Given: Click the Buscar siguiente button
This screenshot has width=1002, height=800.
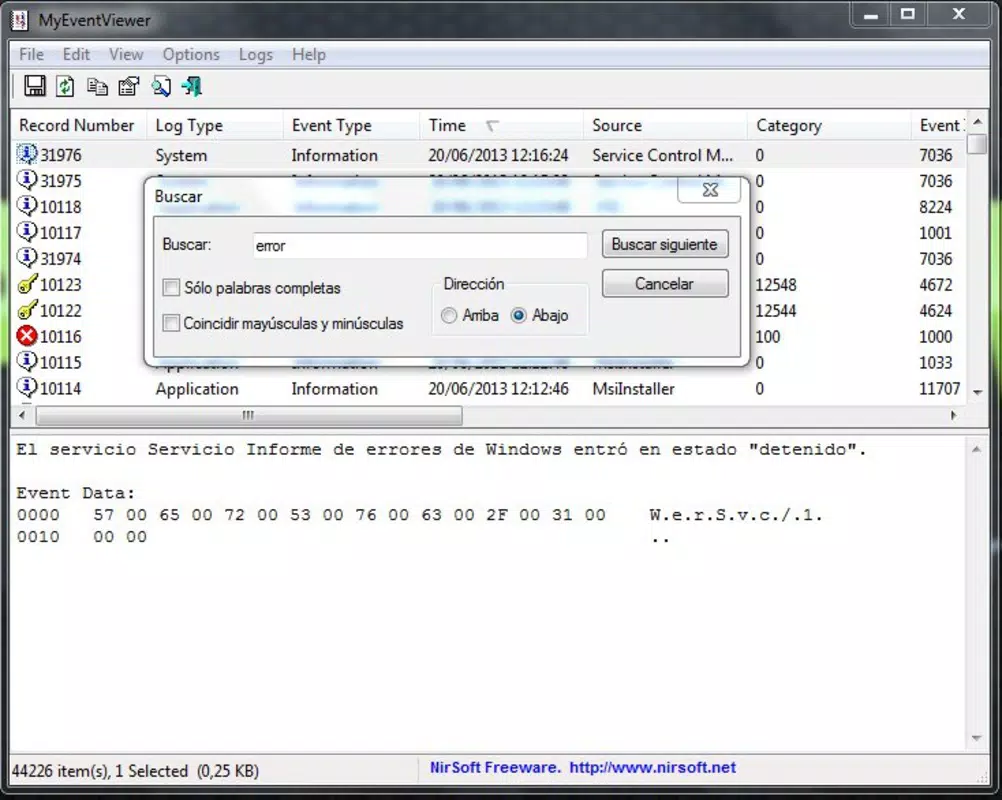Looking at the screenshot, I should click(665, 244).
